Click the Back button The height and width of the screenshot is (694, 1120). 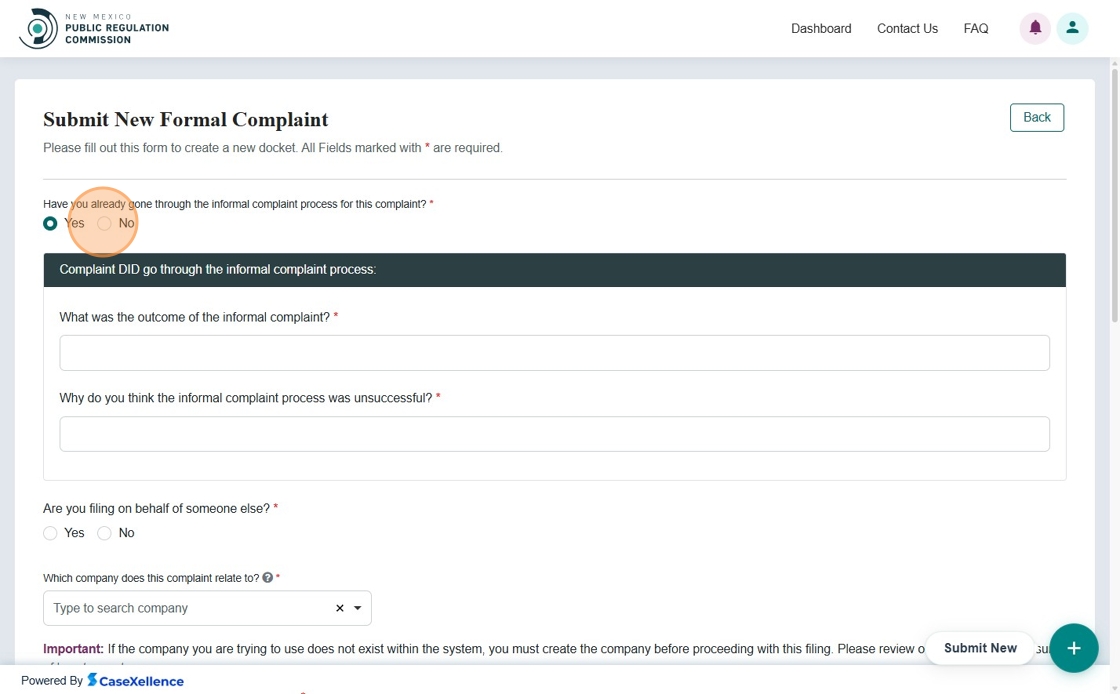(x=1036, y=118)
